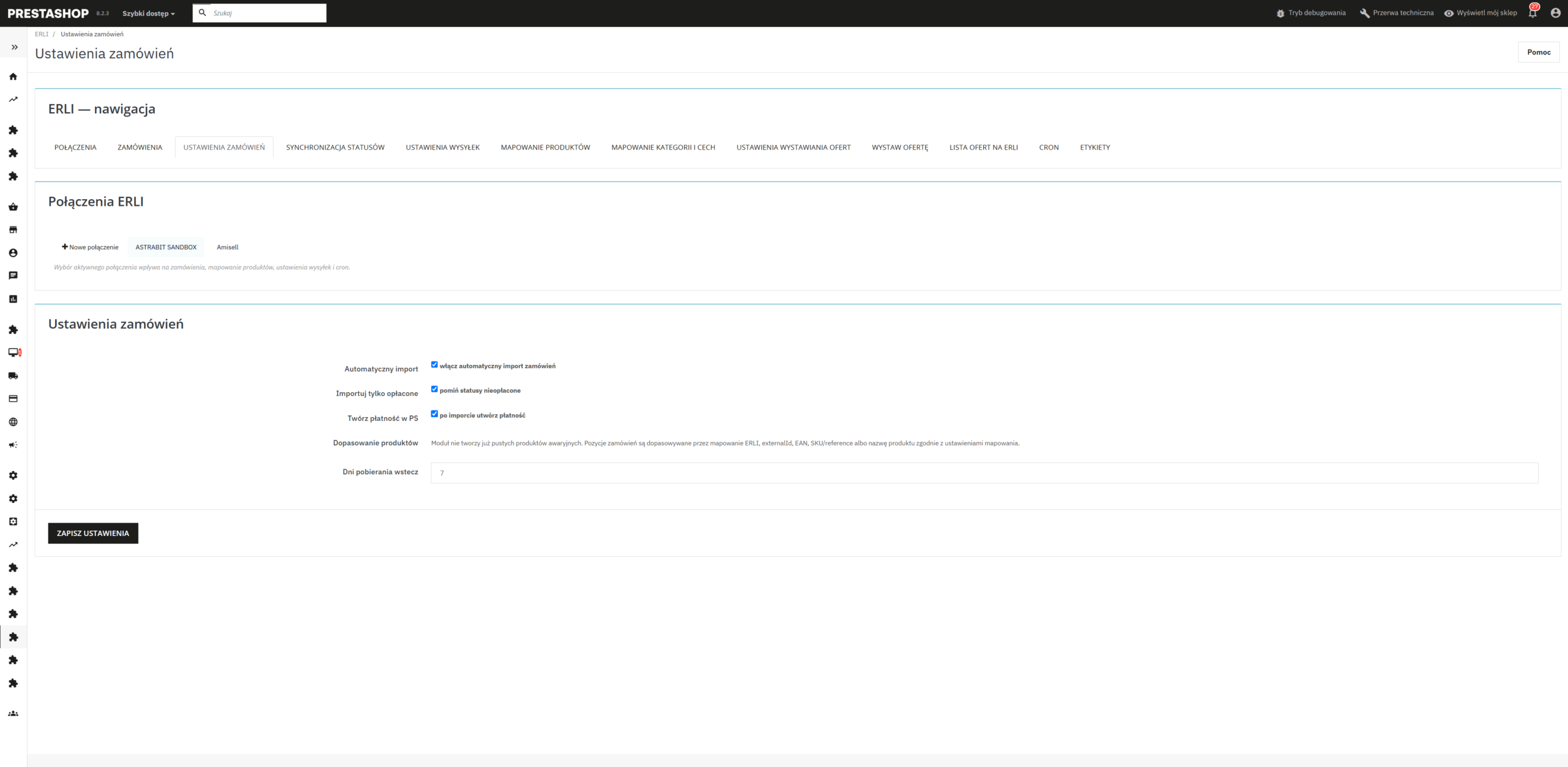
Task: Open the Dashboard home icon in sidebar
Action: [13, 77]
